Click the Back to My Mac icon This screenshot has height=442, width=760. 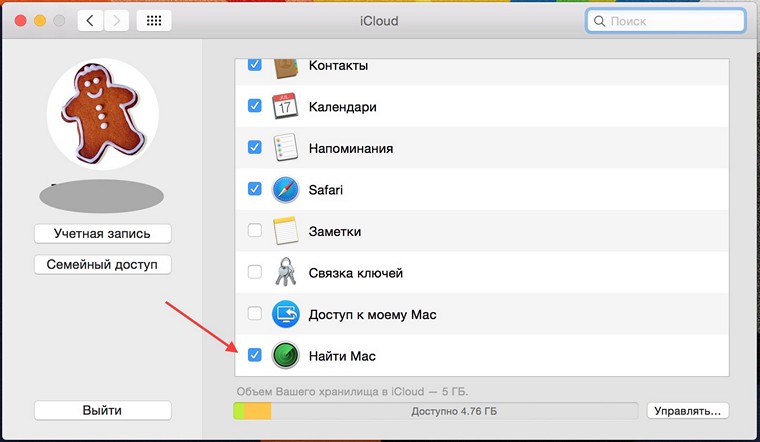tap(285, 314)
